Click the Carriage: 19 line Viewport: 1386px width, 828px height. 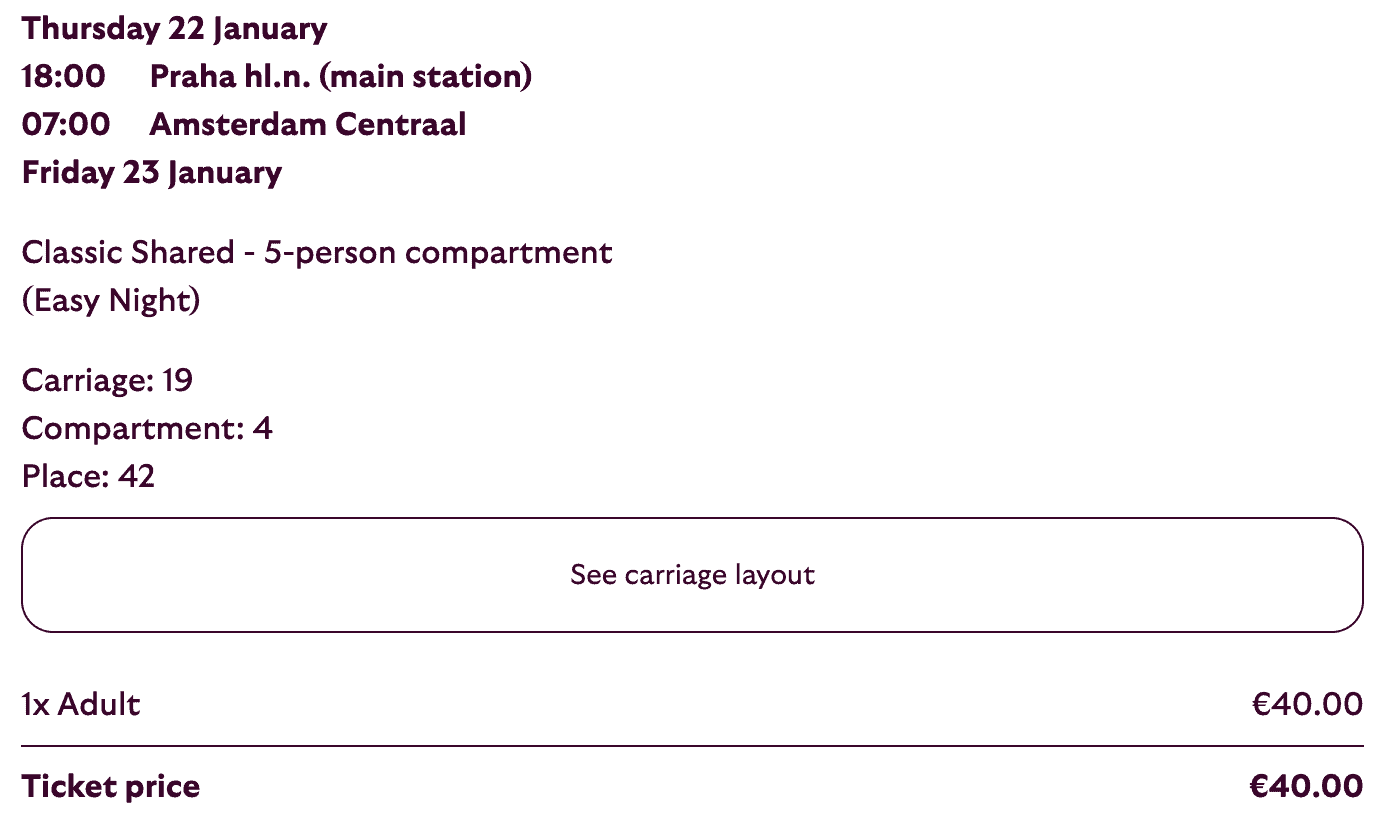(107, 380)
